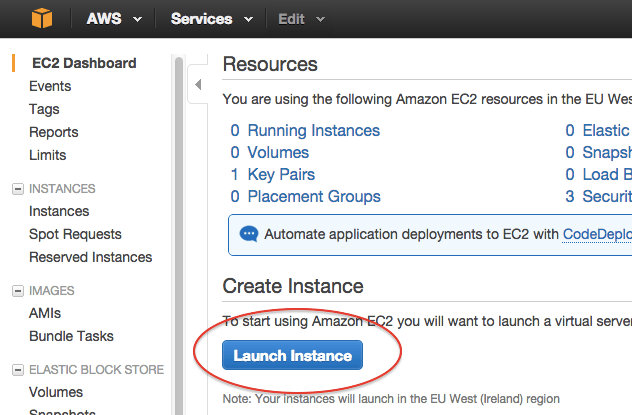
Task: Open the Load Balancers link in Resources
Action: [607, 174]
